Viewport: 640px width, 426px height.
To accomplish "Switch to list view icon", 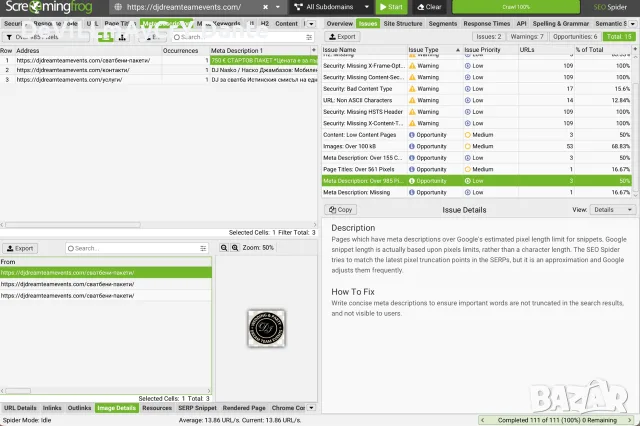I will click(x=106, y=37).
